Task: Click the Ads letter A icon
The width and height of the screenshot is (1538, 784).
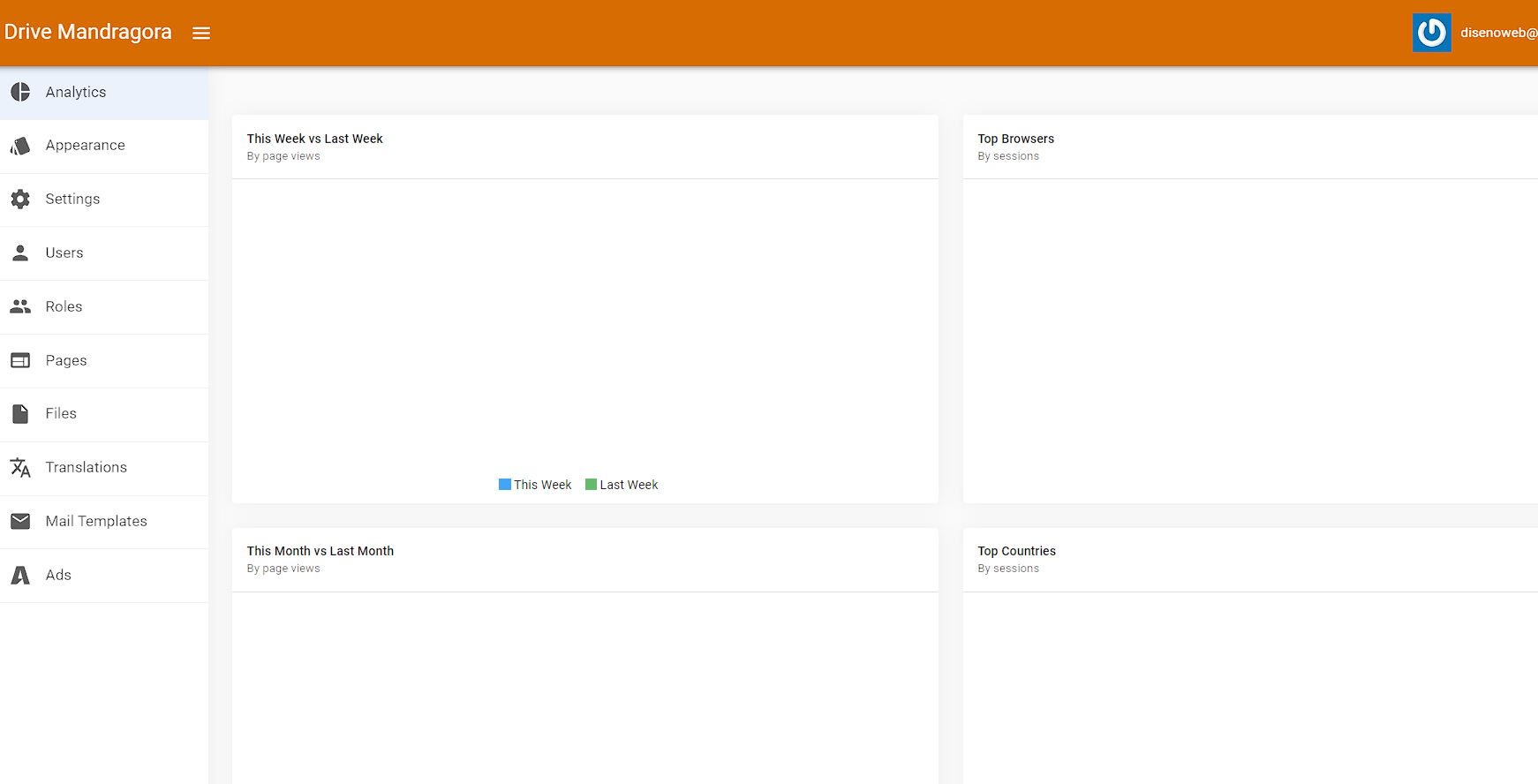Action: pyautogui.click(x=20, y=576)
